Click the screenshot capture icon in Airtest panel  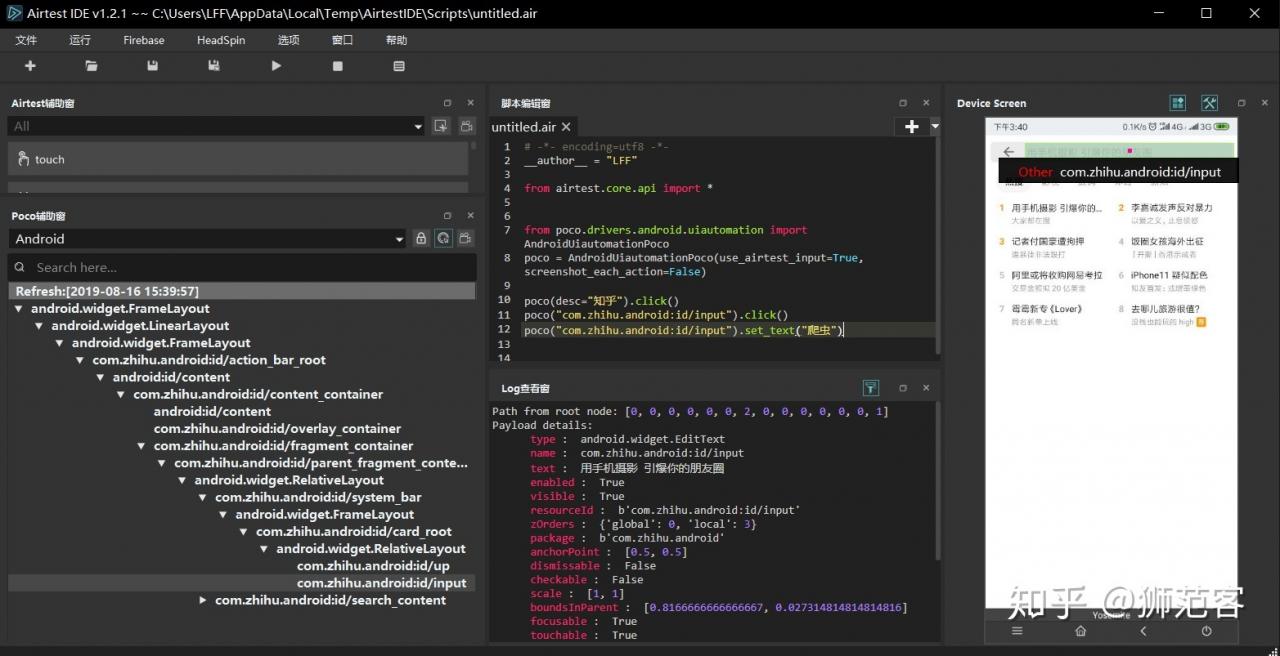coord(441,126)
